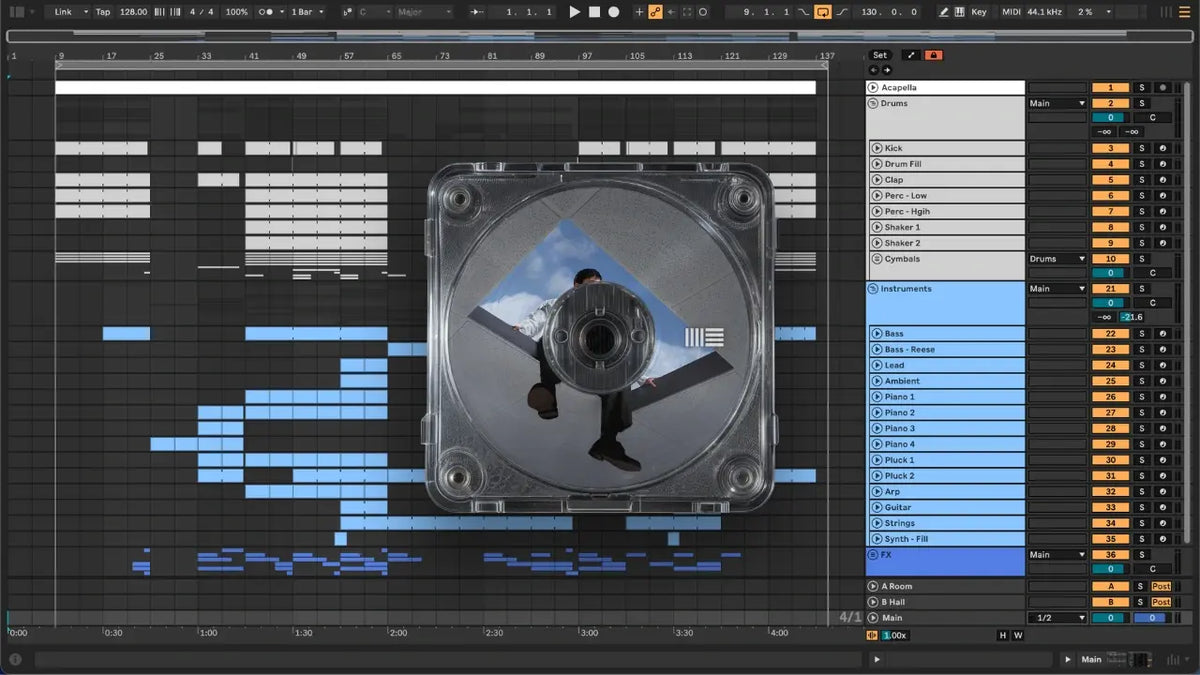This screenshot has width=1200, height=675.
Task: Click the orange Lock Envelopes icon
Action: [x=934, y=55]
